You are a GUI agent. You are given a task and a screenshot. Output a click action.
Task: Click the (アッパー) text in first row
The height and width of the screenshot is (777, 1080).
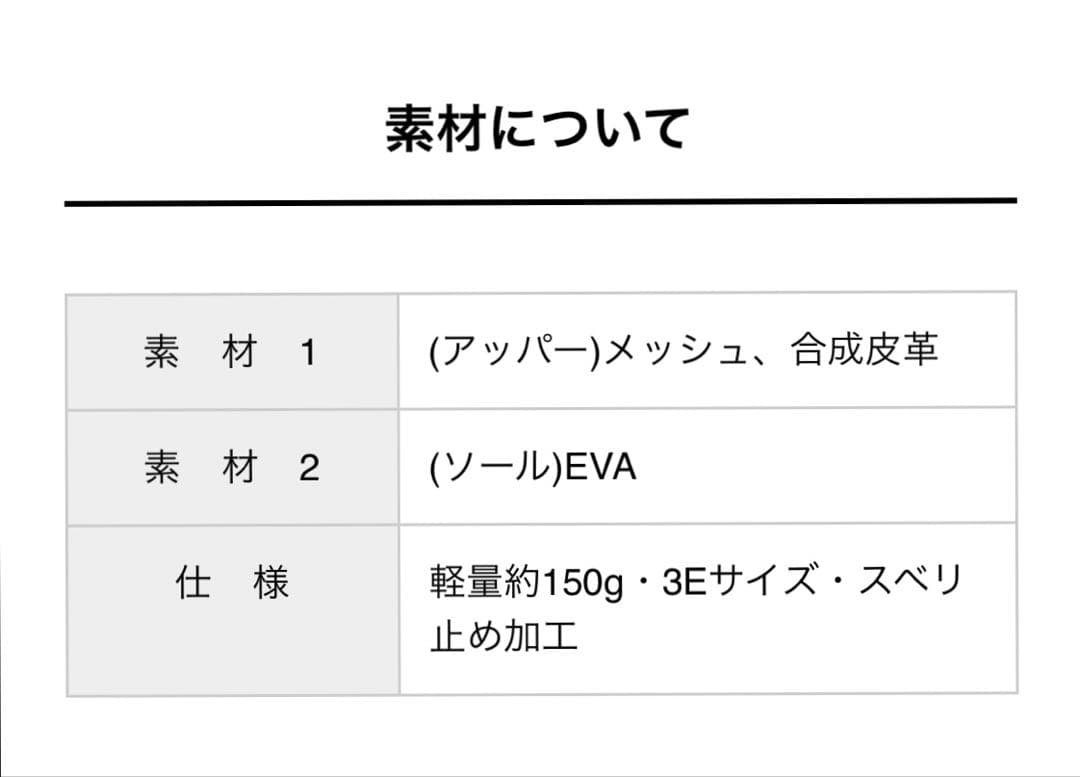coord(515,351)
